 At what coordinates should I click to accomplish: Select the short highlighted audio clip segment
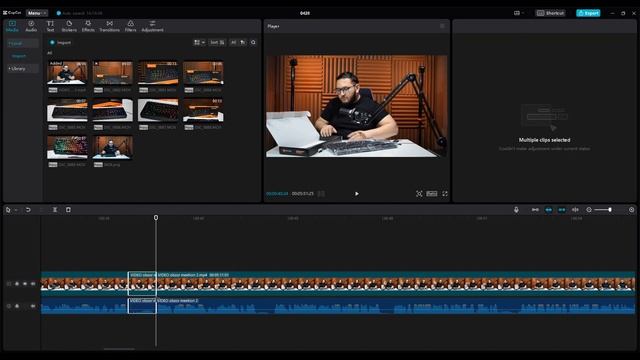[142, 306]
